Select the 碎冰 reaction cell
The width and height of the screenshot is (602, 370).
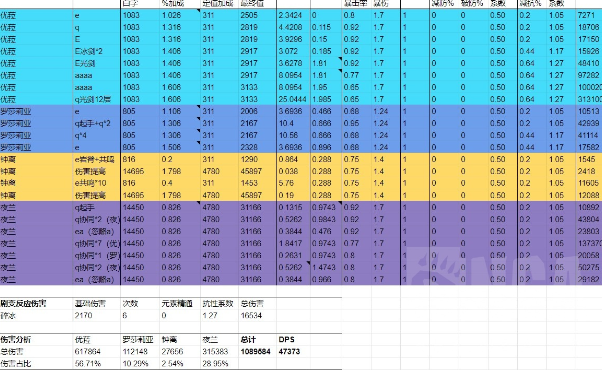36,315
